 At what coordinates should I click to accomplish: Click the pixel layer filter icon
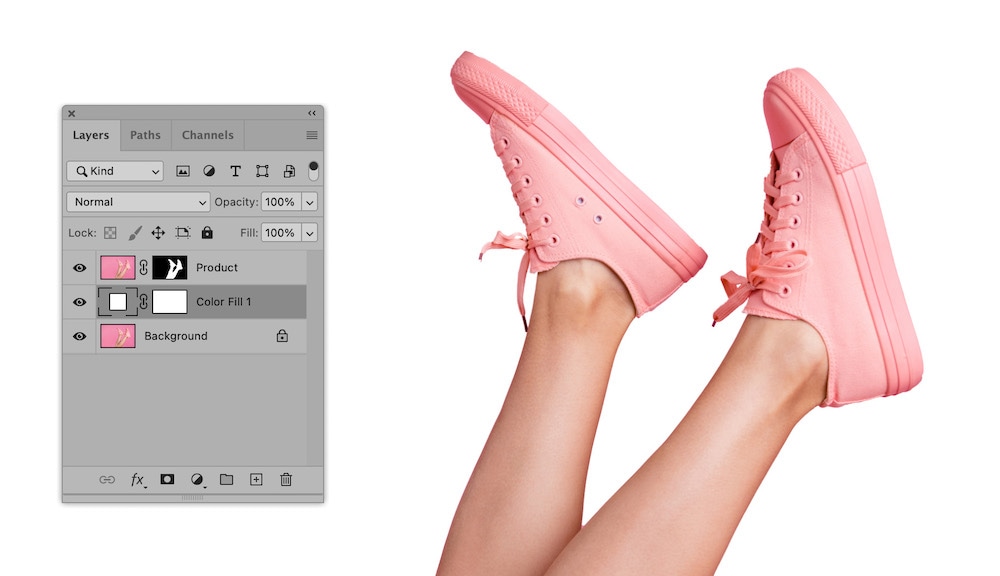point(183,171)
